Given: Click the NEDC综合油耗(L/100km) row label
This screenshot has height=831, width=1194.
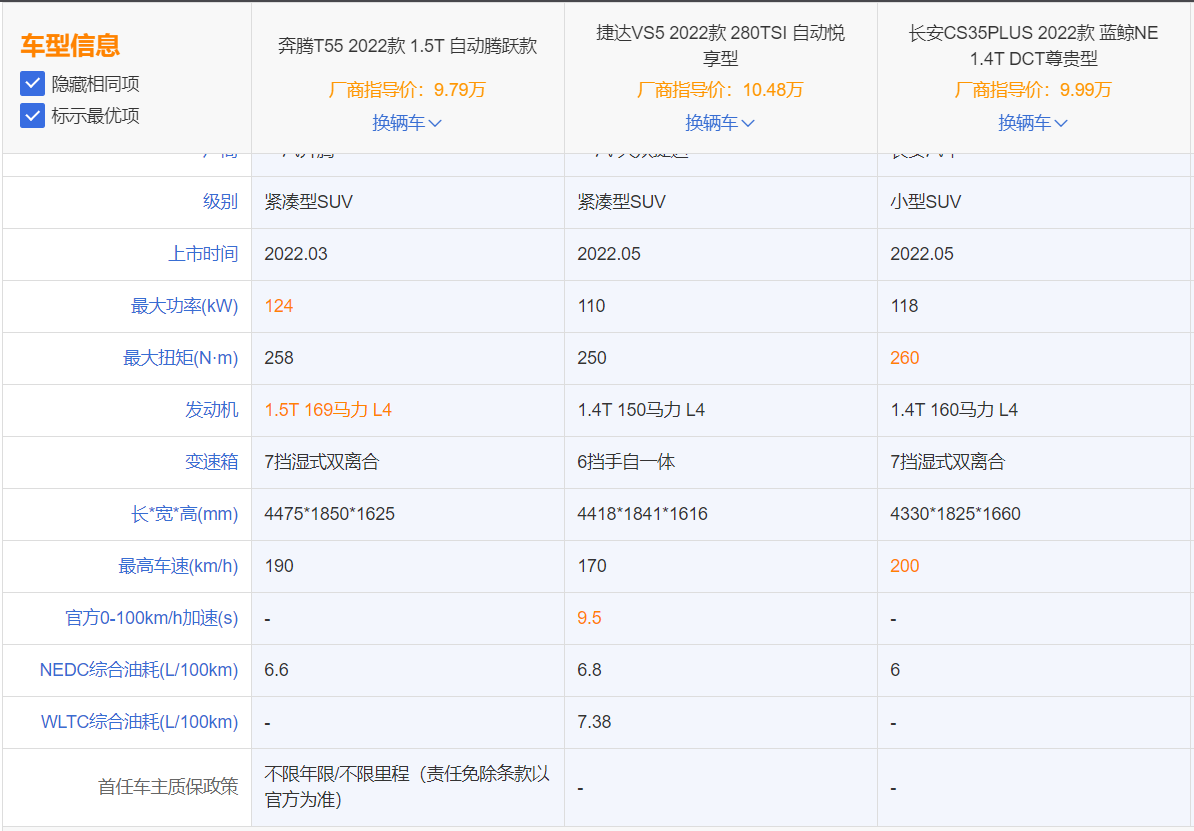Looking at the screenshot, I should point(139,670).
